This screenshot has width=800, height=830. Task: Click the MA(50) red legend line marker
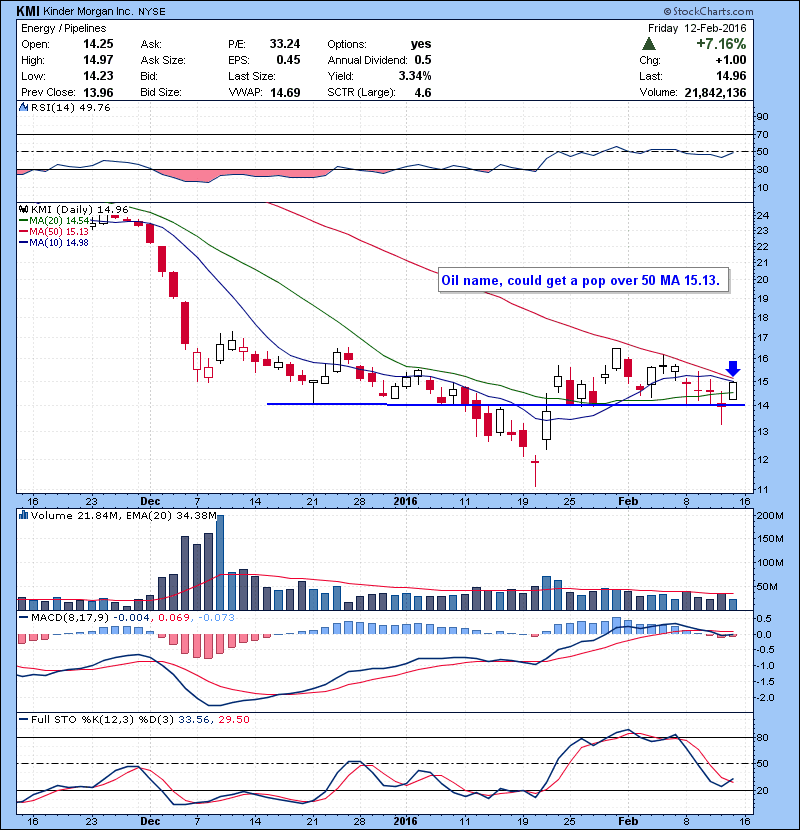coord(25,231)
